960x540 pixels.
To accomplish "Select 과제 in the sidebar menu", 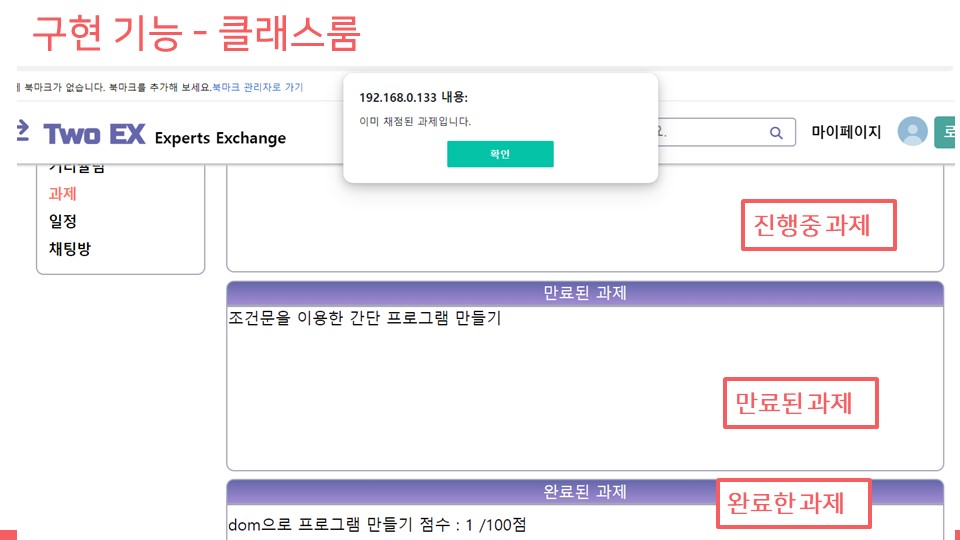I will tap(62, 194).
